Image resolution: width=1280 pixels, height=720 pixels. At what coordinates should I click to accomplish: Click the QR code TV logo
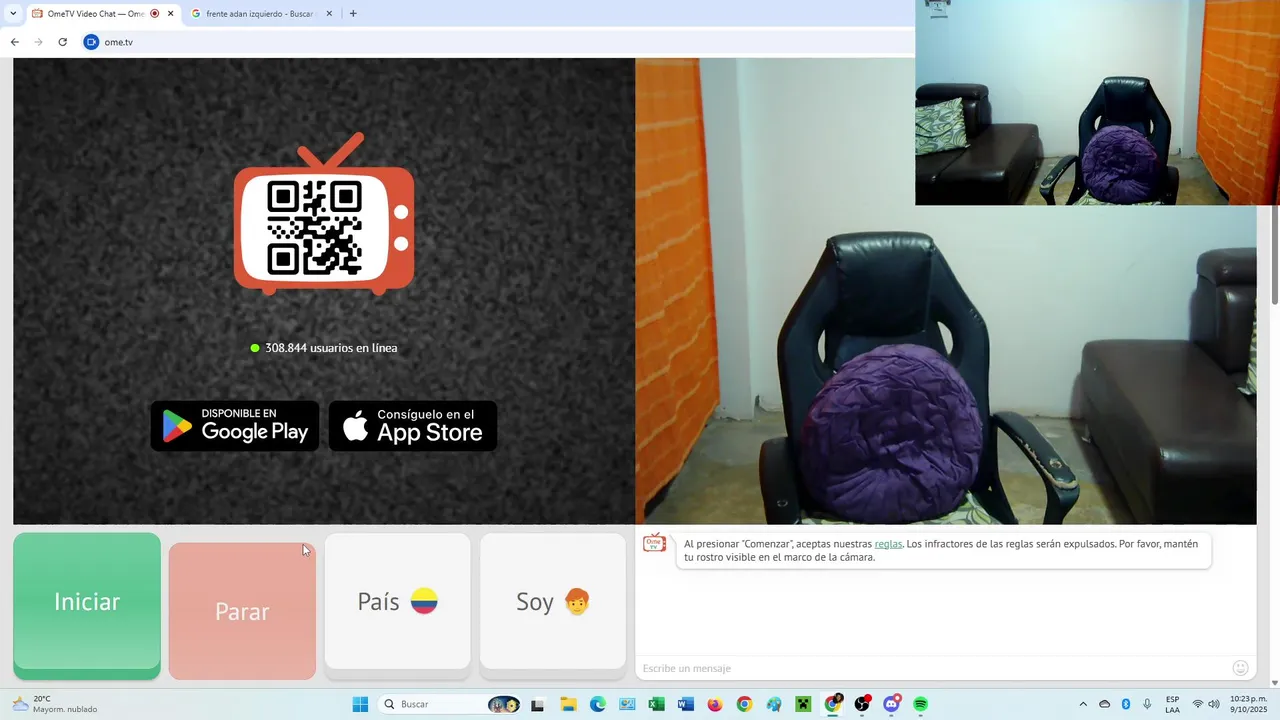[324, 214]
